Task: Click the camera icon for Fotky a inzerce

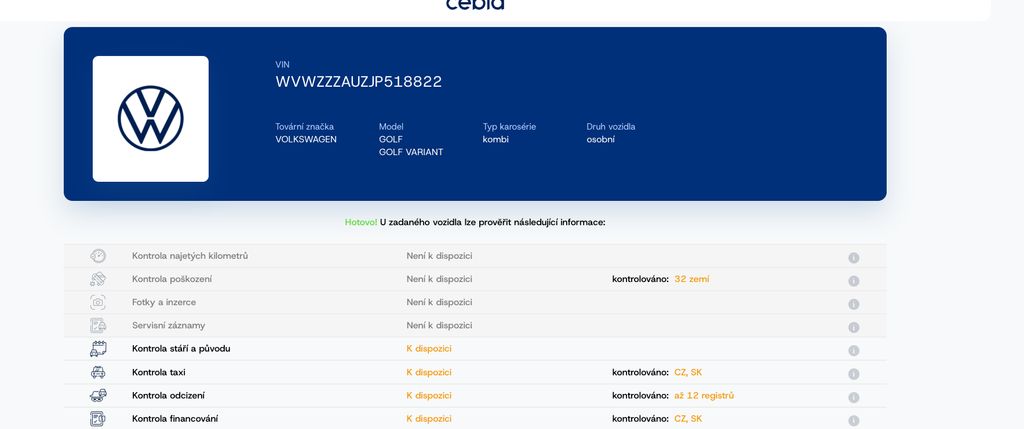Action: (98, 302)
